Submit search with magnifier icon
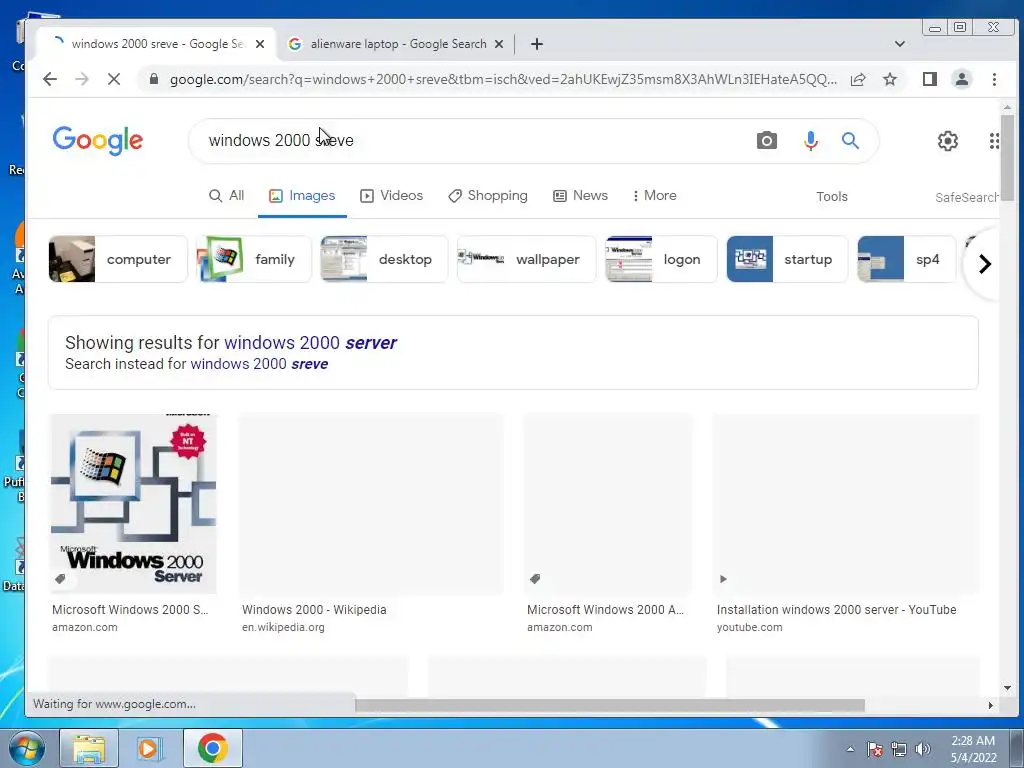The image size is (1024, 768). tap(850, 140)
